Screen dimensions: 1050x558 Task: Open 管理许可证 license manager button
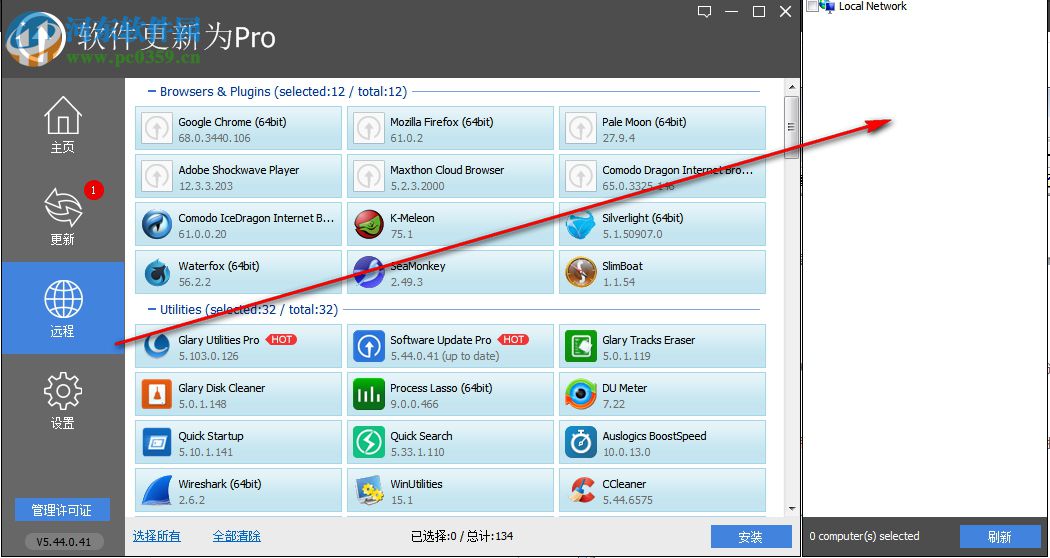pyautogui.click(x=62, y=510)
